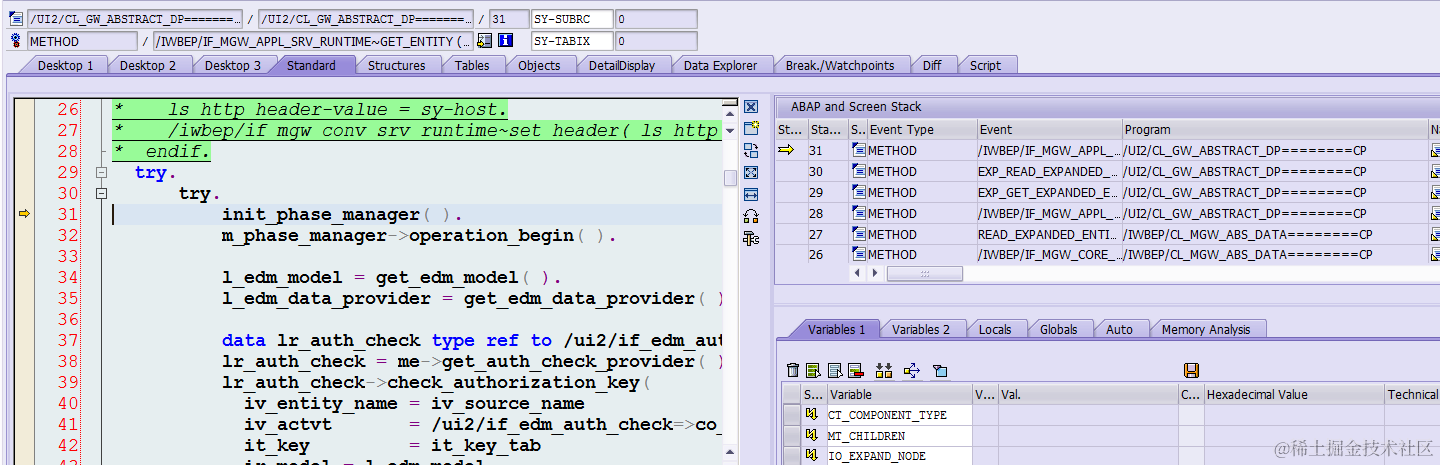
Task: Open the Objects tab
Action: (539, 65)
